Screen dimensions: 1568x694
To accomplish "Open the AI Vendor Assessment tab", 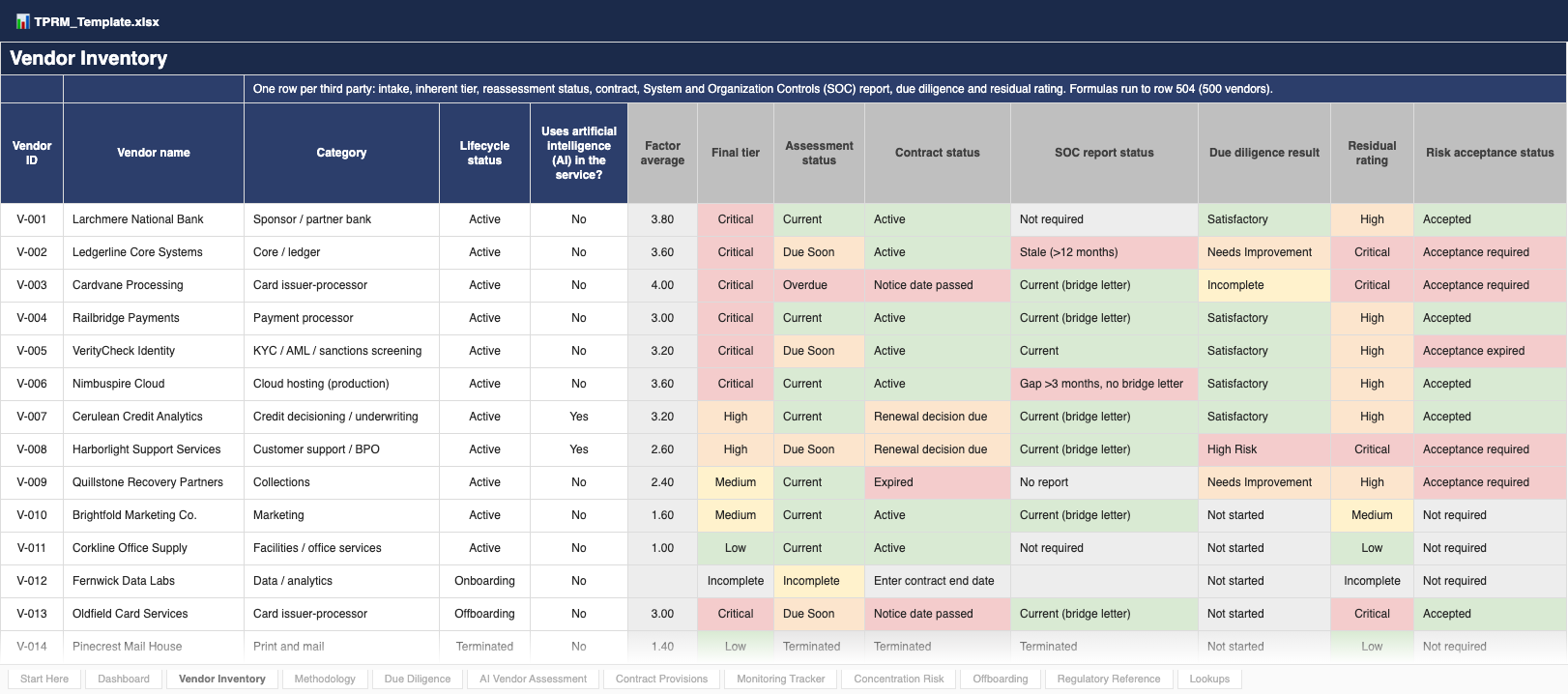I will tap(534, 679).
